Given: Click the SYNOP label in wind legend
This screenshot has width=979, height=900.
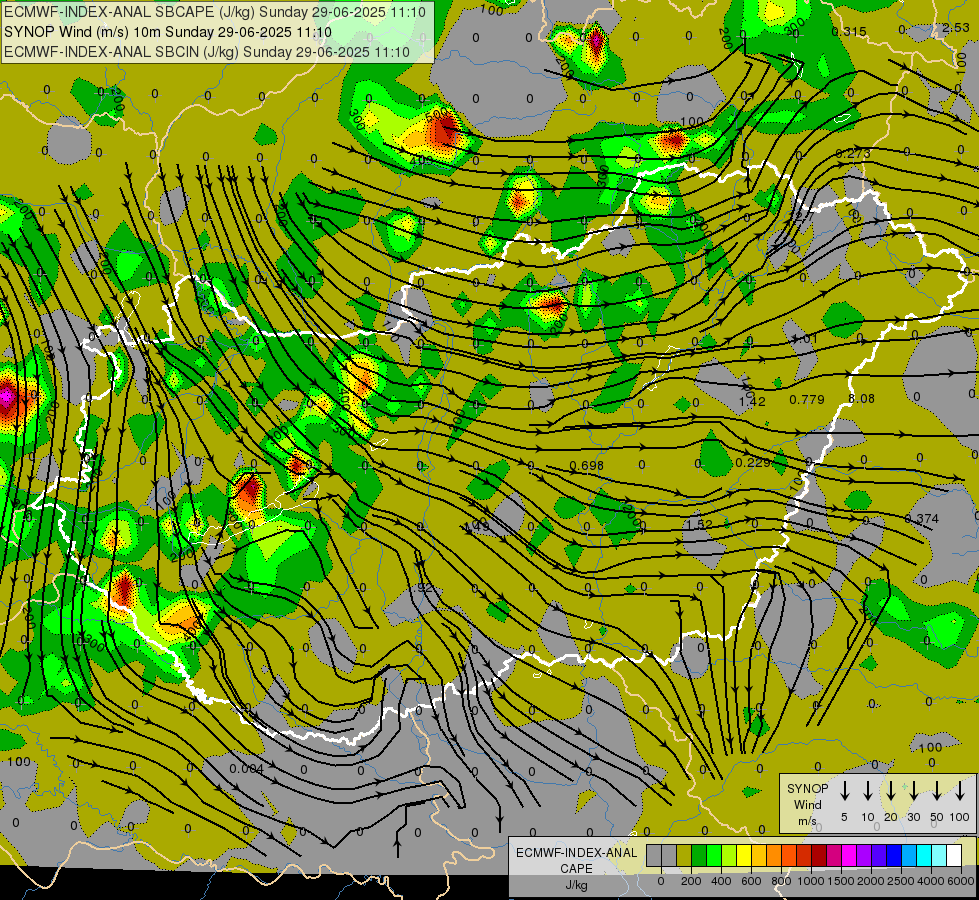Looking at the screenshot, I should click(x=807, y=789).
